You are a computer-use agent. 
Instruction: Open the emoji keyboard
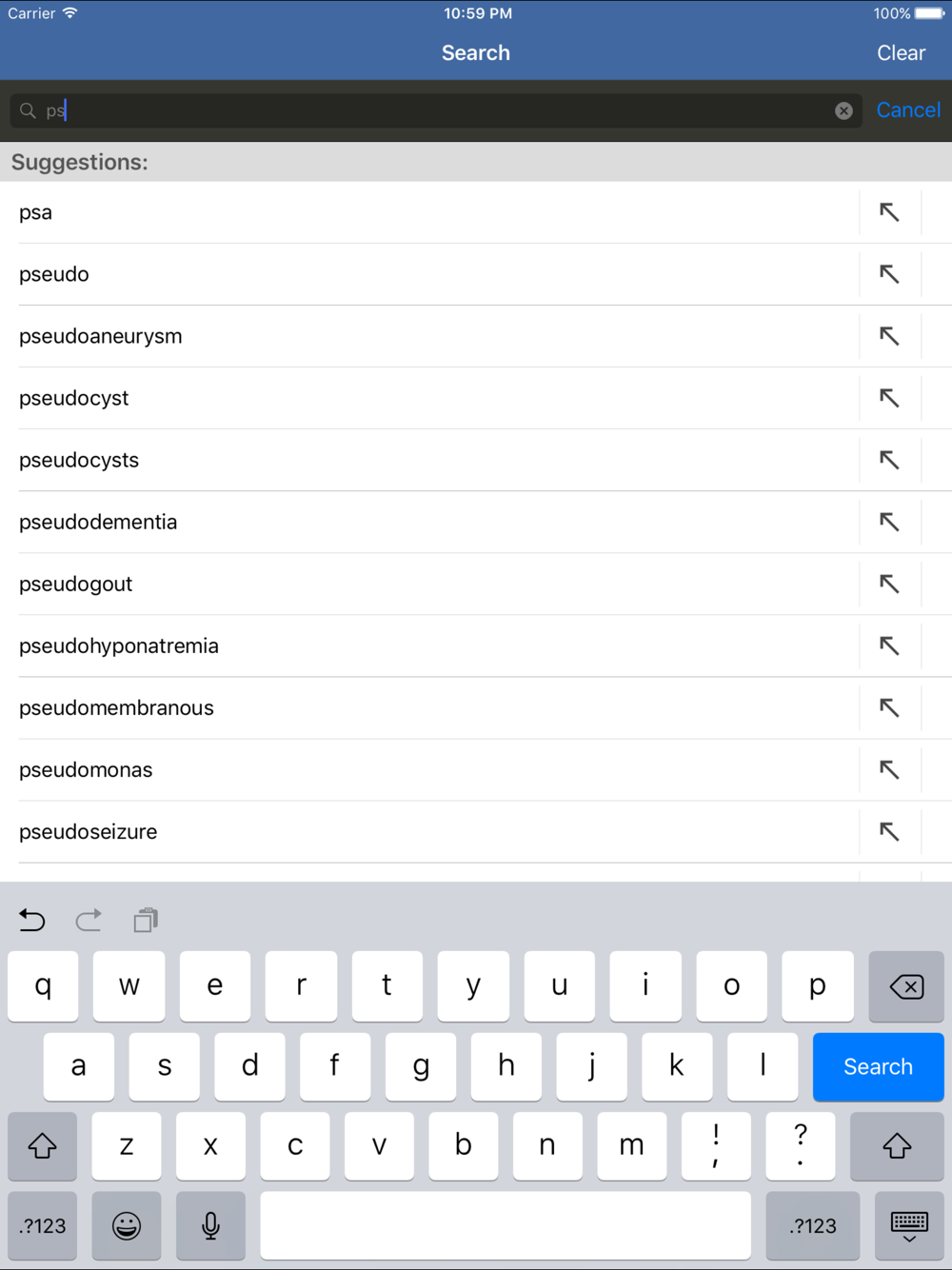tap(126, 1225)
